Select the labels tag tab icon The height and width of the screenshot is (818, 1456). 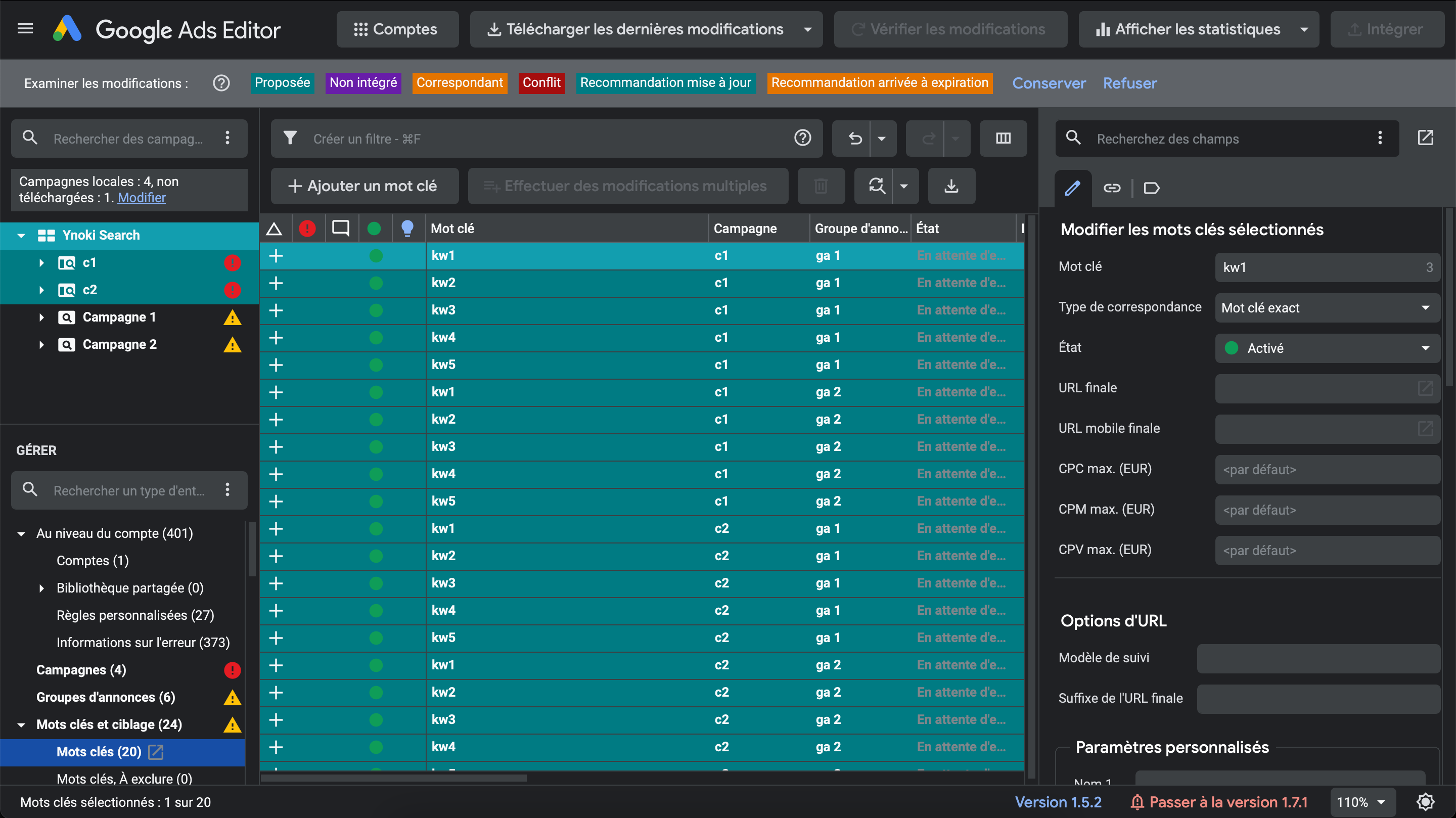[1151, 188]
